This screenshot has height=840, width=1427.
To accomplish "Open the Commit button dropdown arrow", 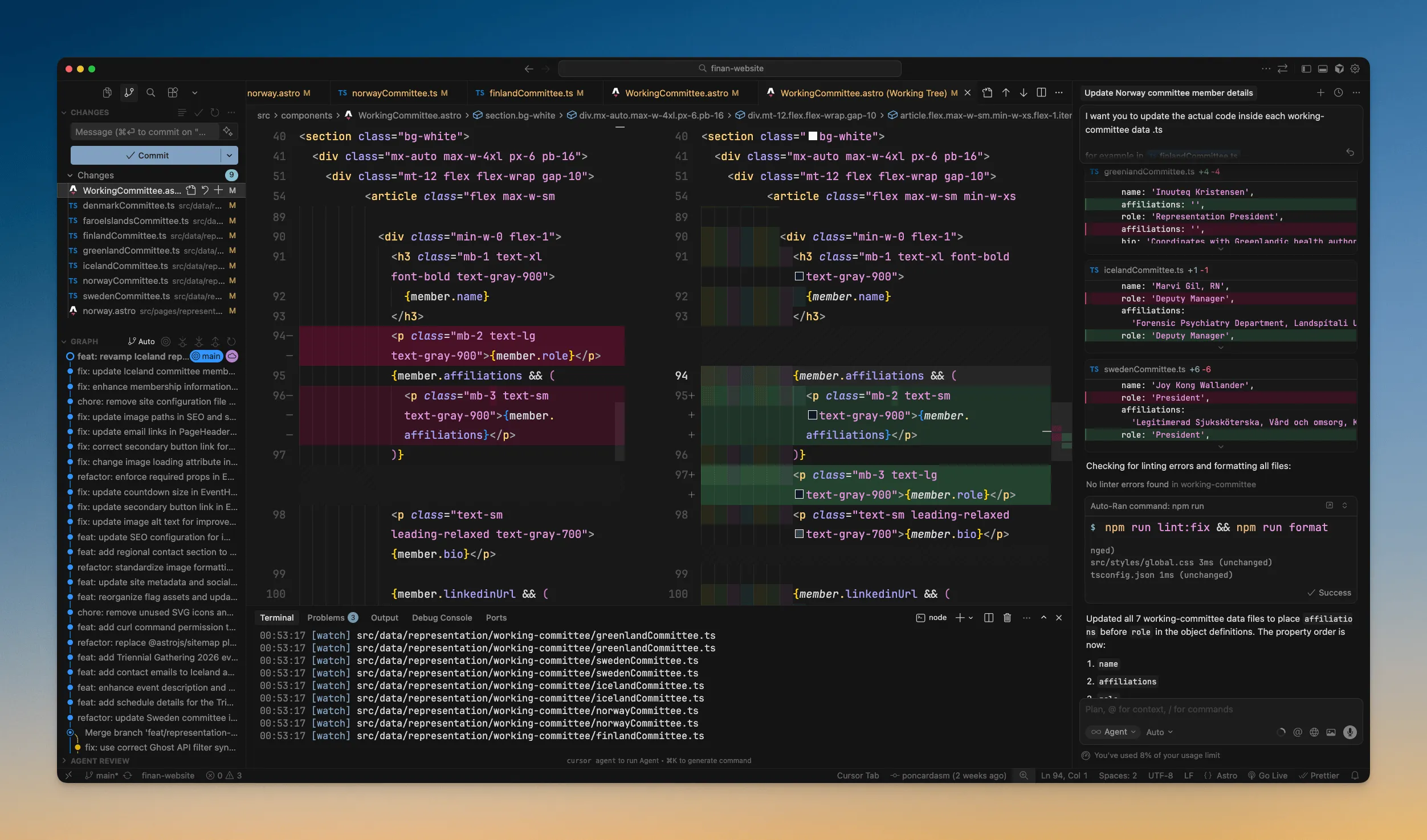I will click(x=229, y=155).
